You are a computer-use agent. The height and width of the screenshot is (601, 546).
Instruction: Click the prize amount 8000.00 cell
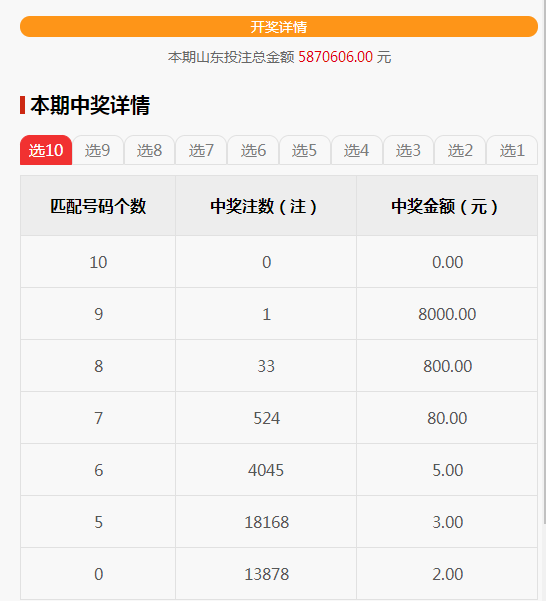[x=447, y=314]
